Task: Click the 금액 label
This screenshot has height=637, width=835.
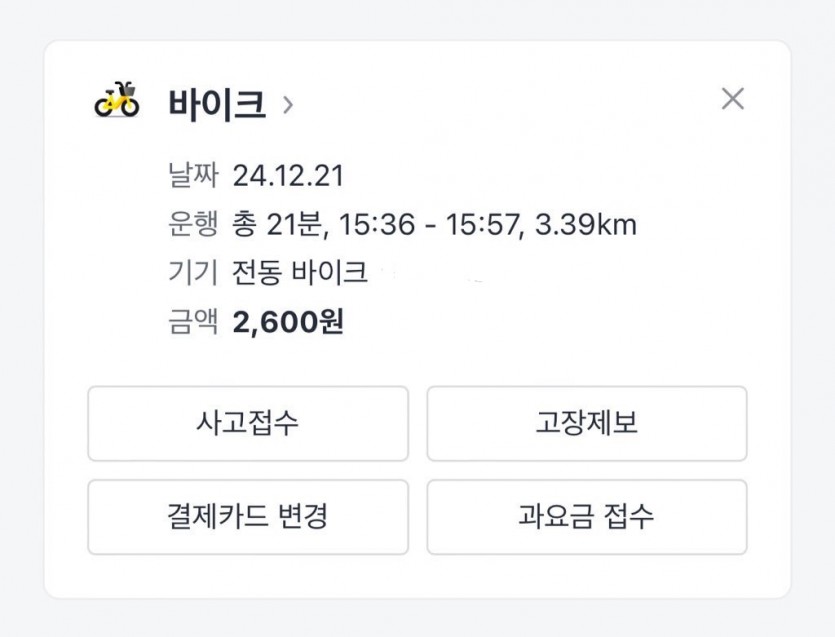Action: pyautogui.click(x=193, y=322)
